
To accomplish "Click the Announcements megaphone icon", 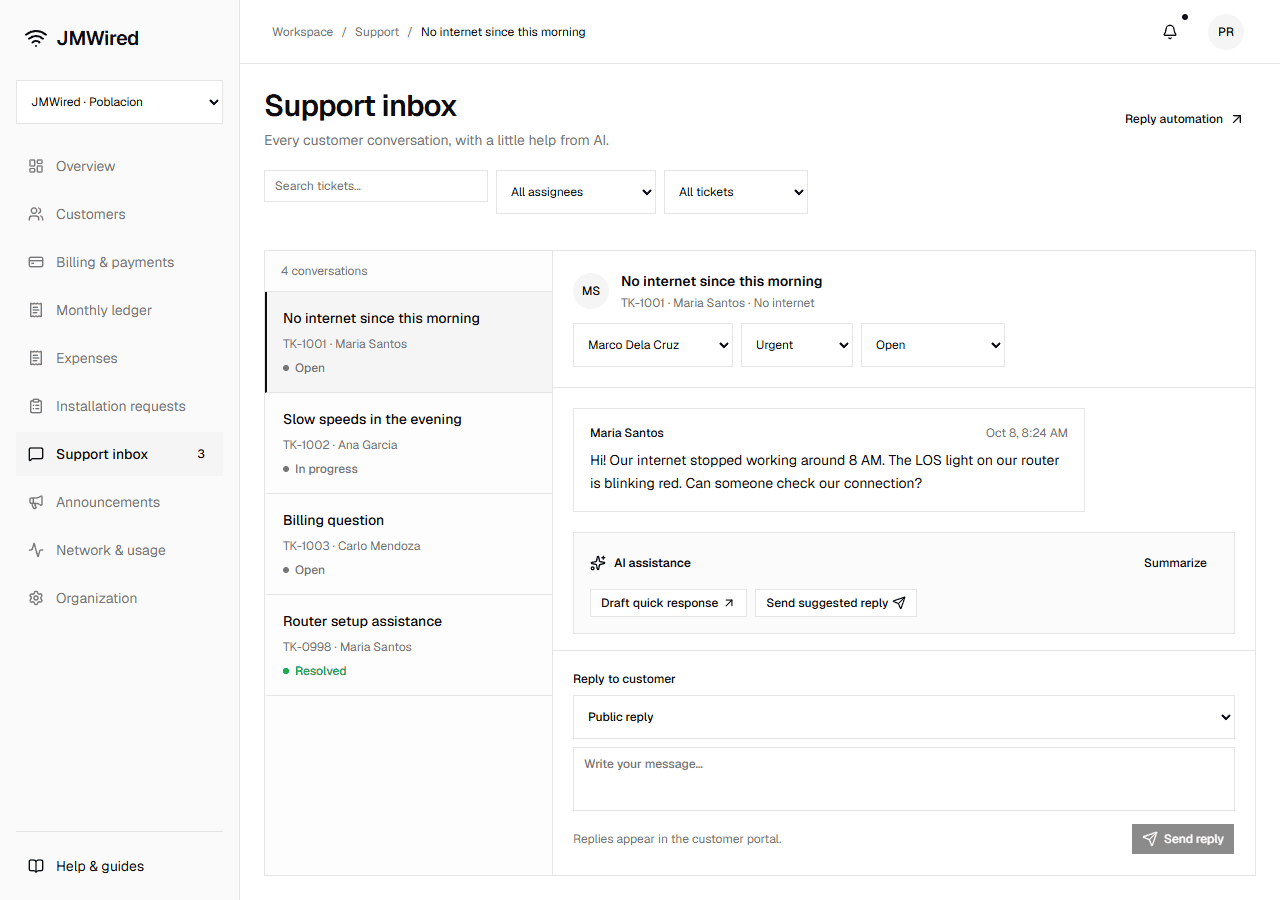I will click(36, 502).
